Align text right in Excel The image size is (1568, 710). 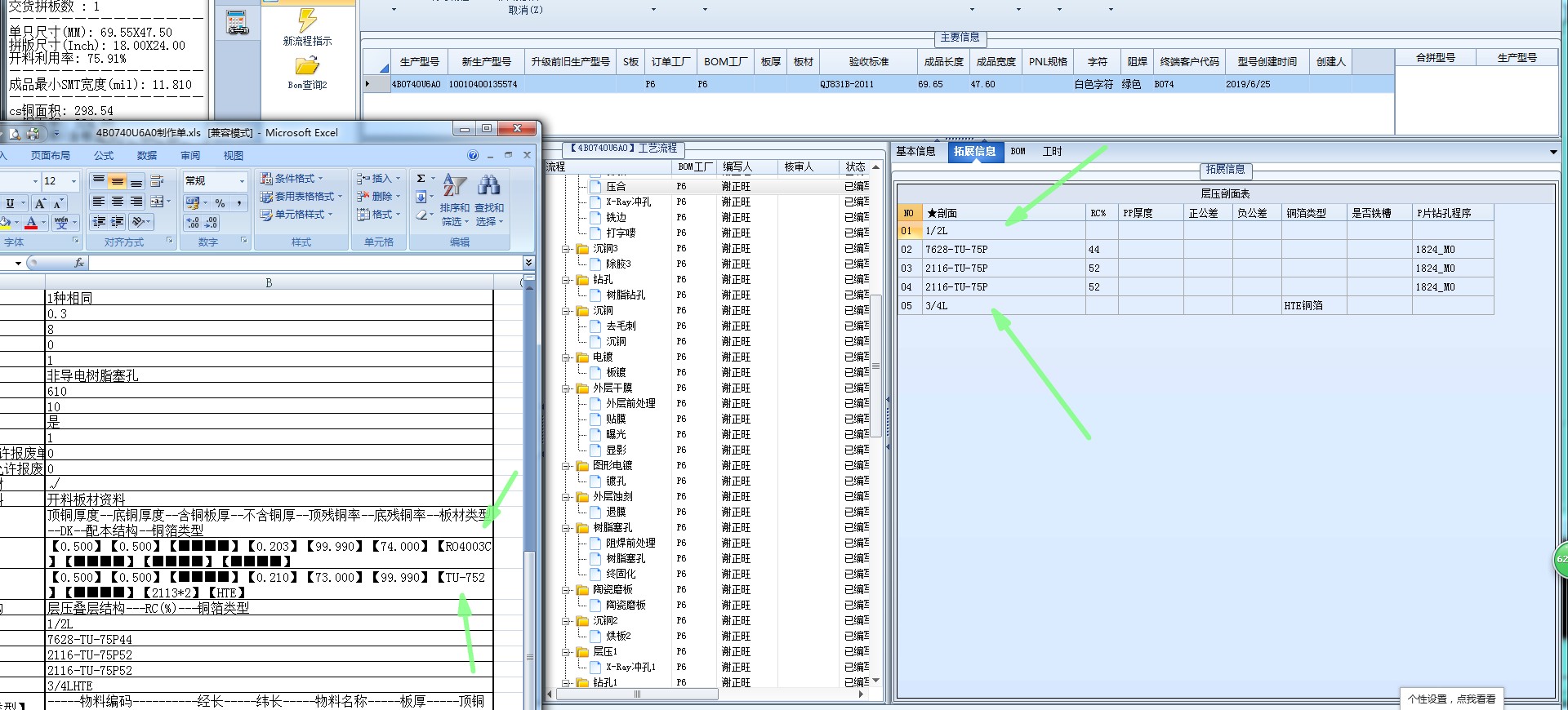click(136, 202)
